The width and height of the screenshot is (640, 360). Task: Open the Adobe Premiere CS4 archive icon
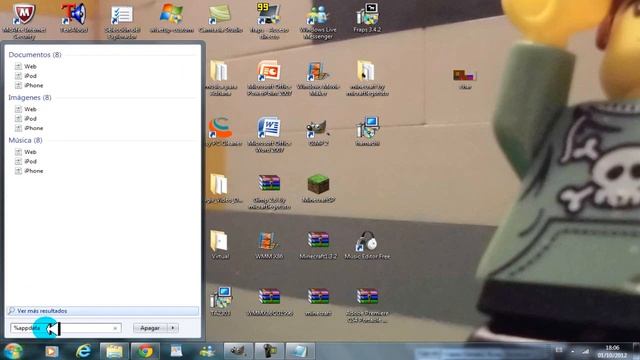(367, 305)
